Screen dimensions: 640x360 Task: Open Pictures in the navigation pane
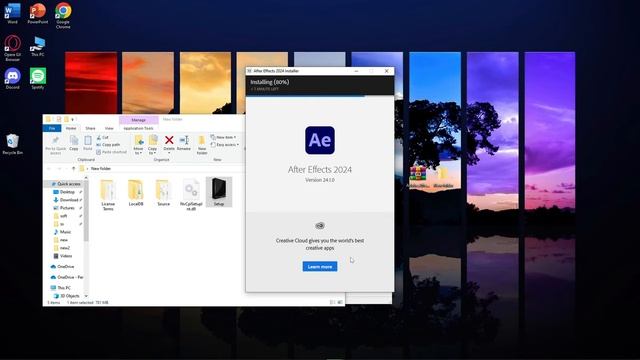point(67,208)
